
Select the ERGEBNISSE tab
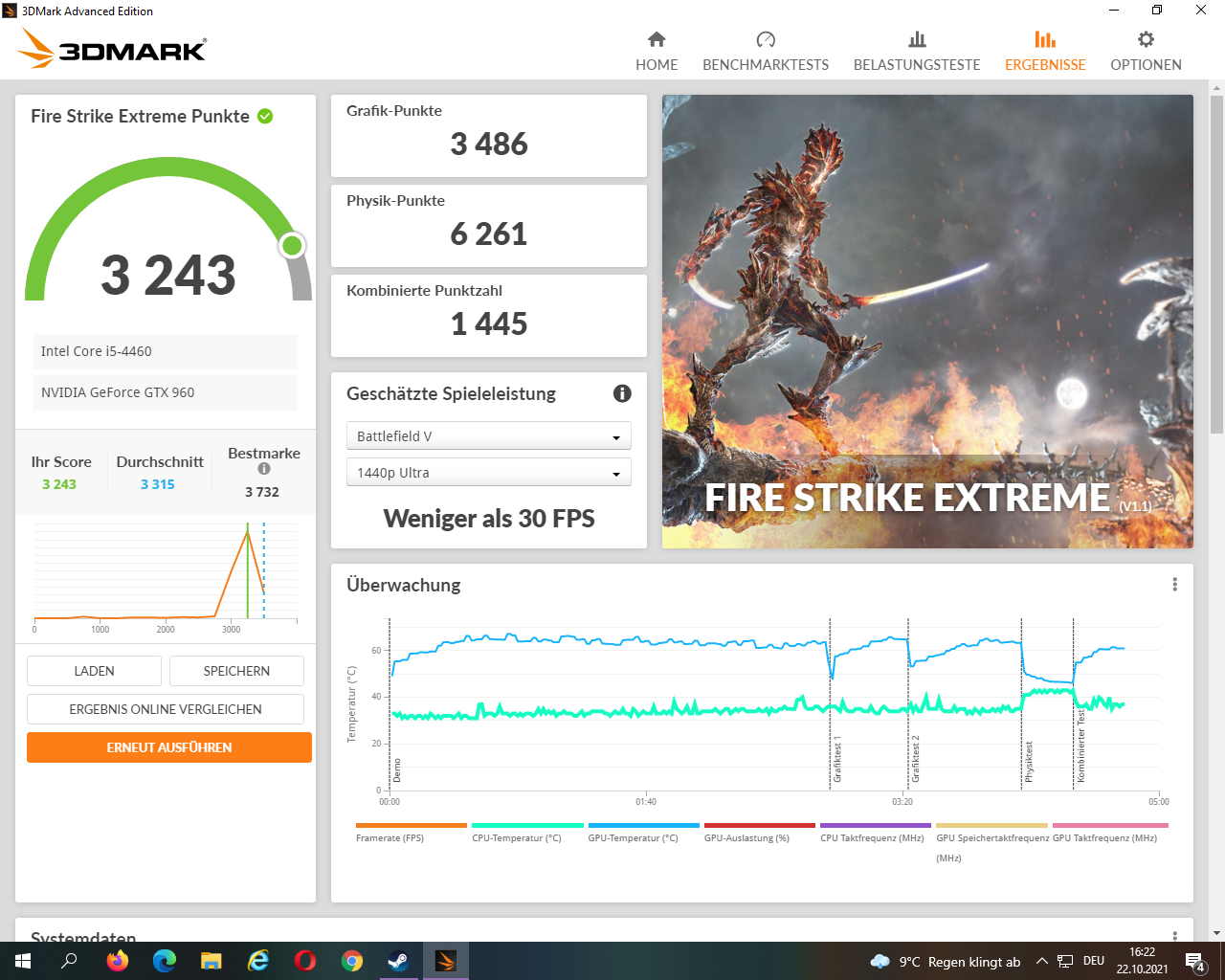pos(1045,52)
